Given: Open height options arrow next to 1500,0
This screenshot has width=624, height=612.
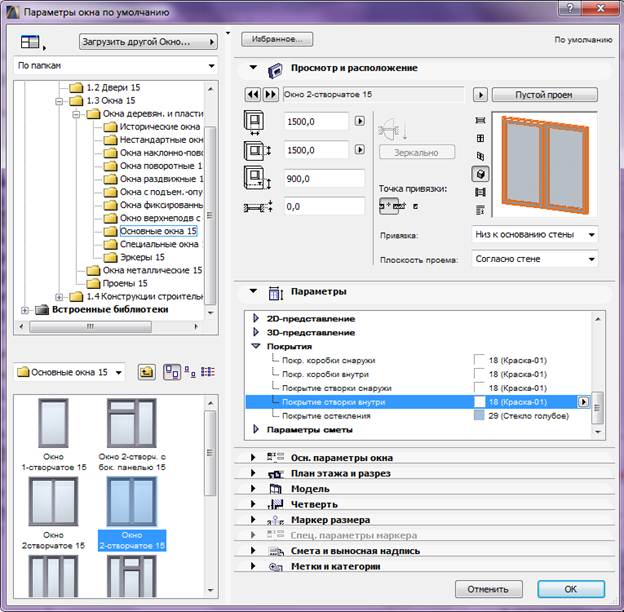Looking at the screenshot, I should click(x=359, y=150).
